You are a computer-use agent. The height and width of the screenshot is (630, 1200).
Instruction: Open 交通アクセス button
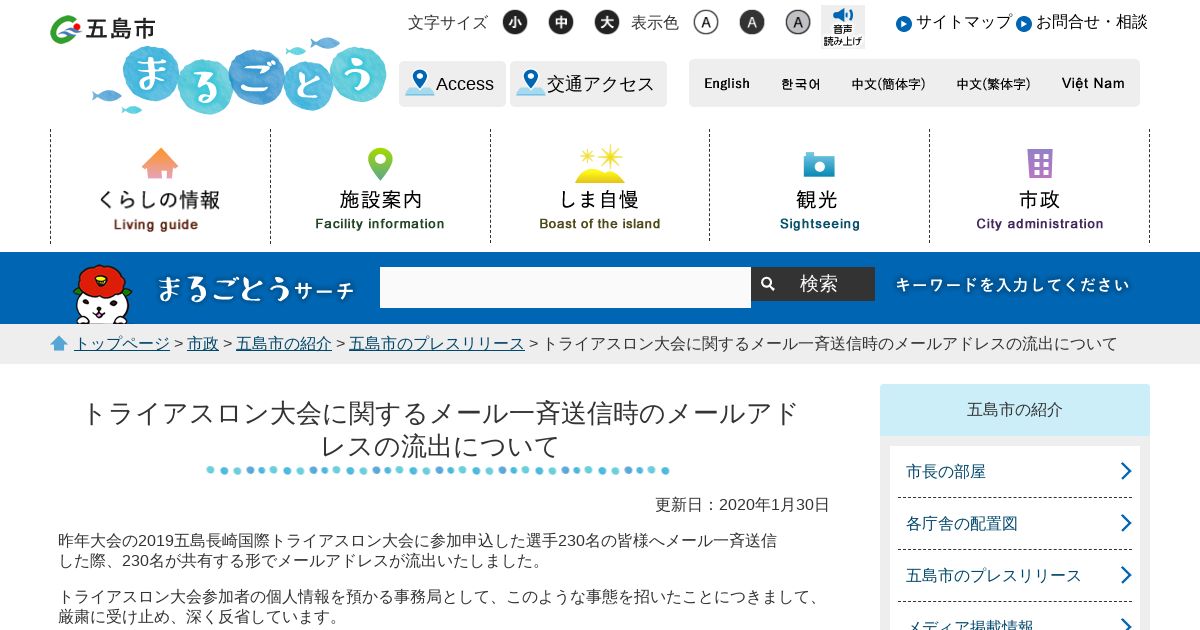coord(588,84)
